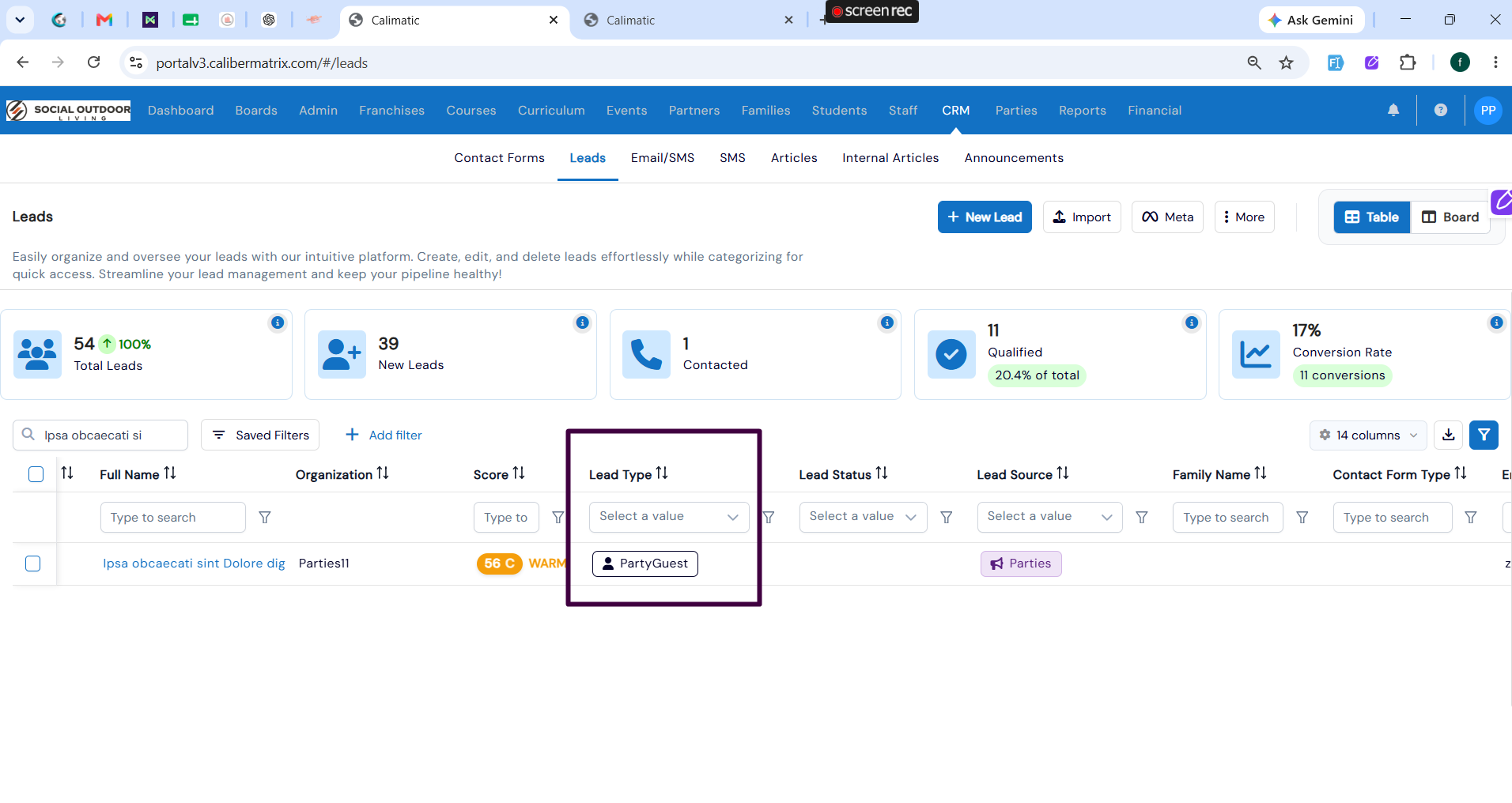This screenshot has height=803, width=1512.
Task: Switch to Announcements tab
Action: 1014,158
